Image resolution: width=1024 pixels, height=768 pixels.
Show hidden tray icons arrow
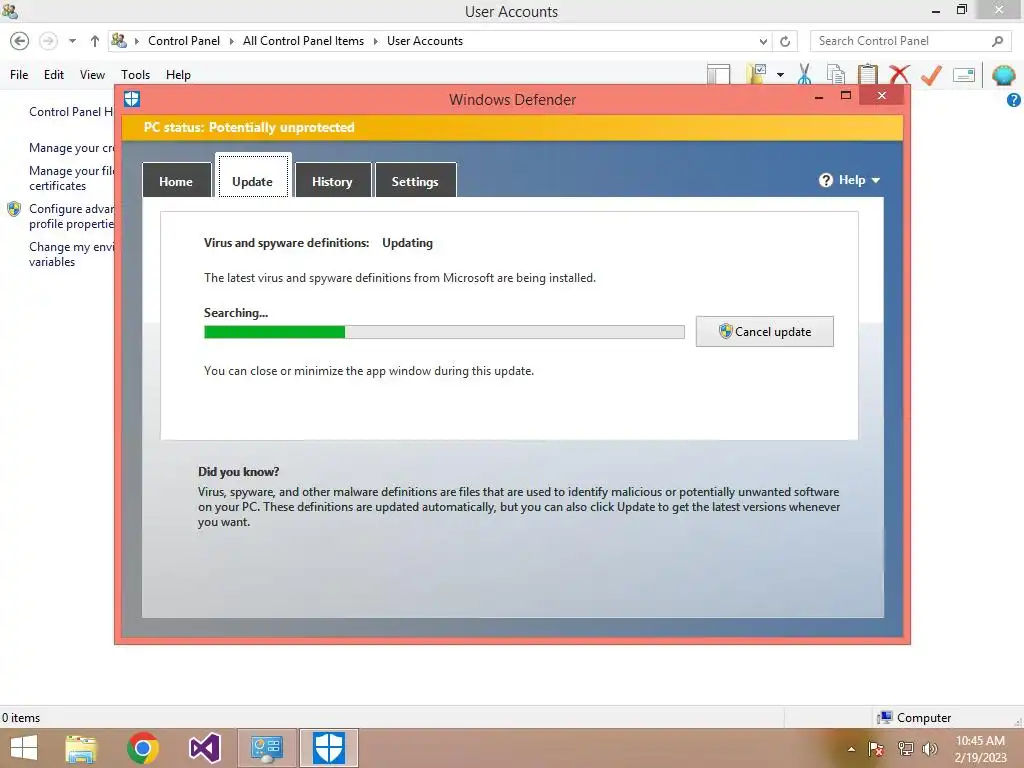tap(851, 749)
